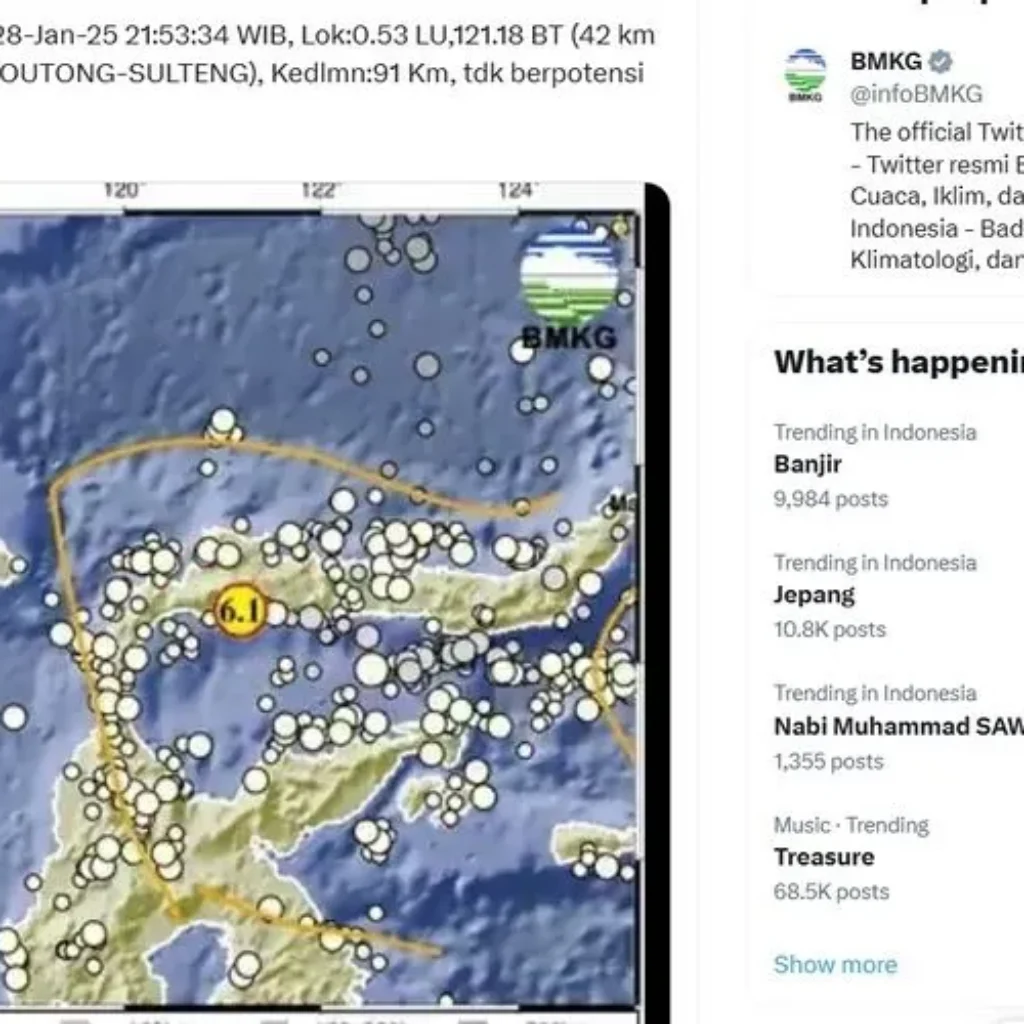The image size is (1024, 1024).
Task: Open the Banjir trending topic
Action: pyautogui.click(x=806, y=464)
